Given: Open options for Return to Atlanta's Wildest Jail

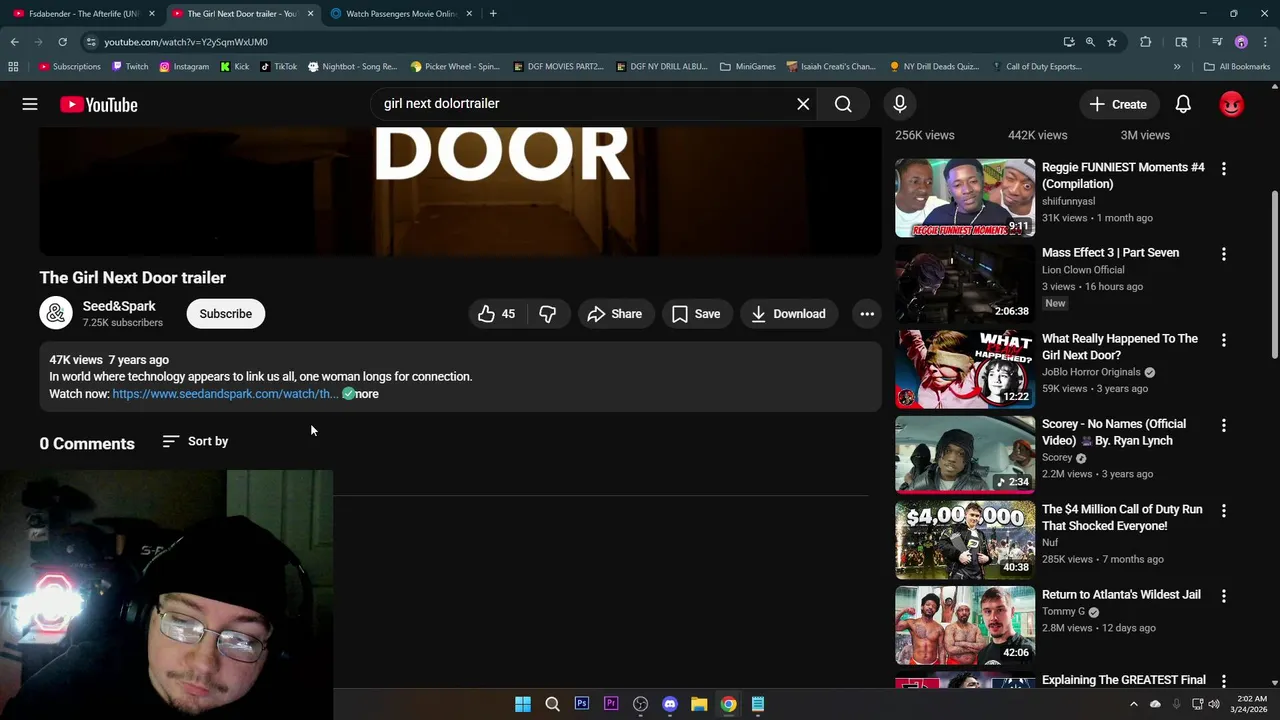Looking at the screenshot, I should pyautogui.click(x=1223, y=596).
